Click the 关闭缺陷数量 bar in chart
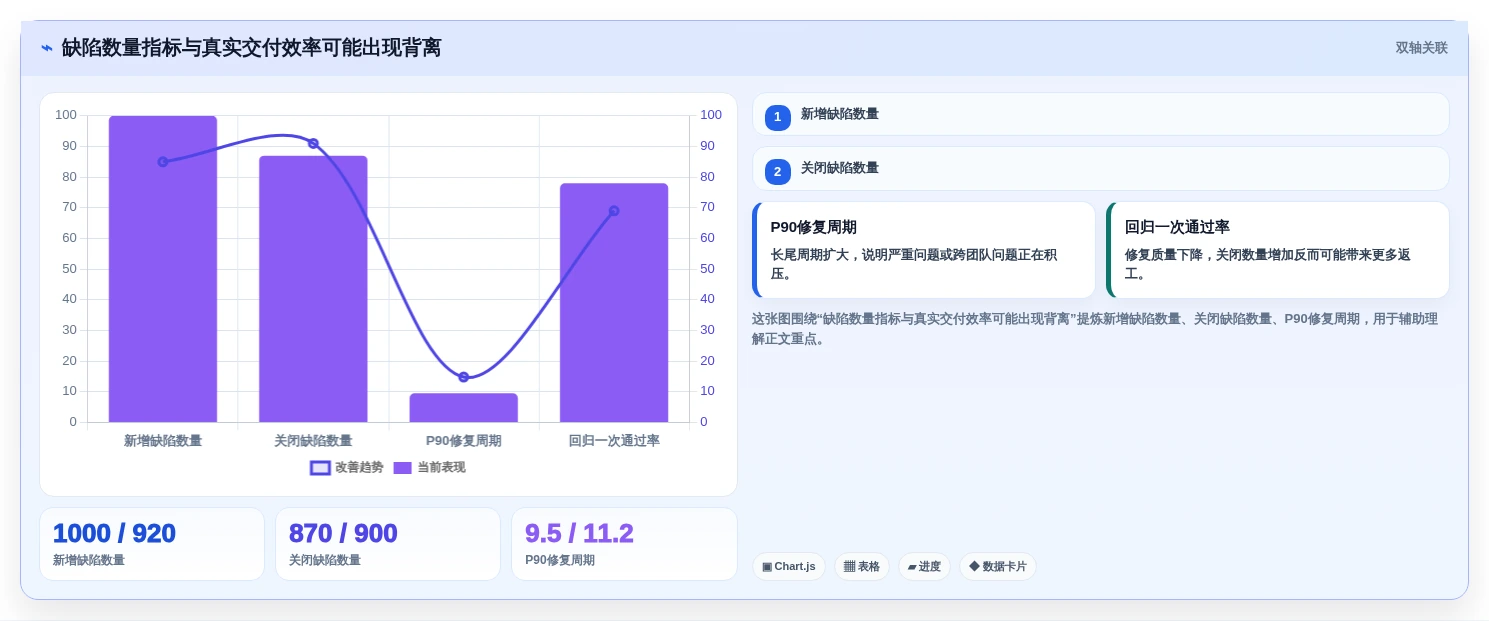Image resolution: width=1489 pixels, height=621 pixels. pos(313,289)
